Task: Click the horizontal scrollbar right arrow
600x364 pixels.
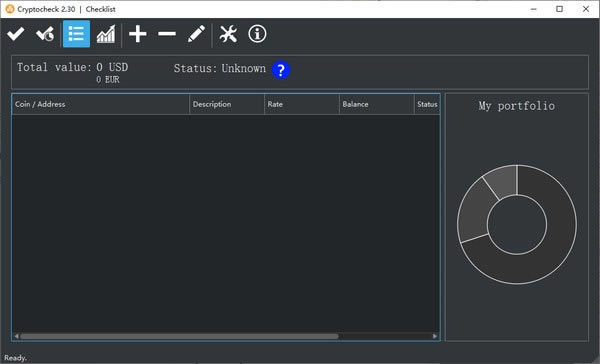Action: tap(435, 336)
